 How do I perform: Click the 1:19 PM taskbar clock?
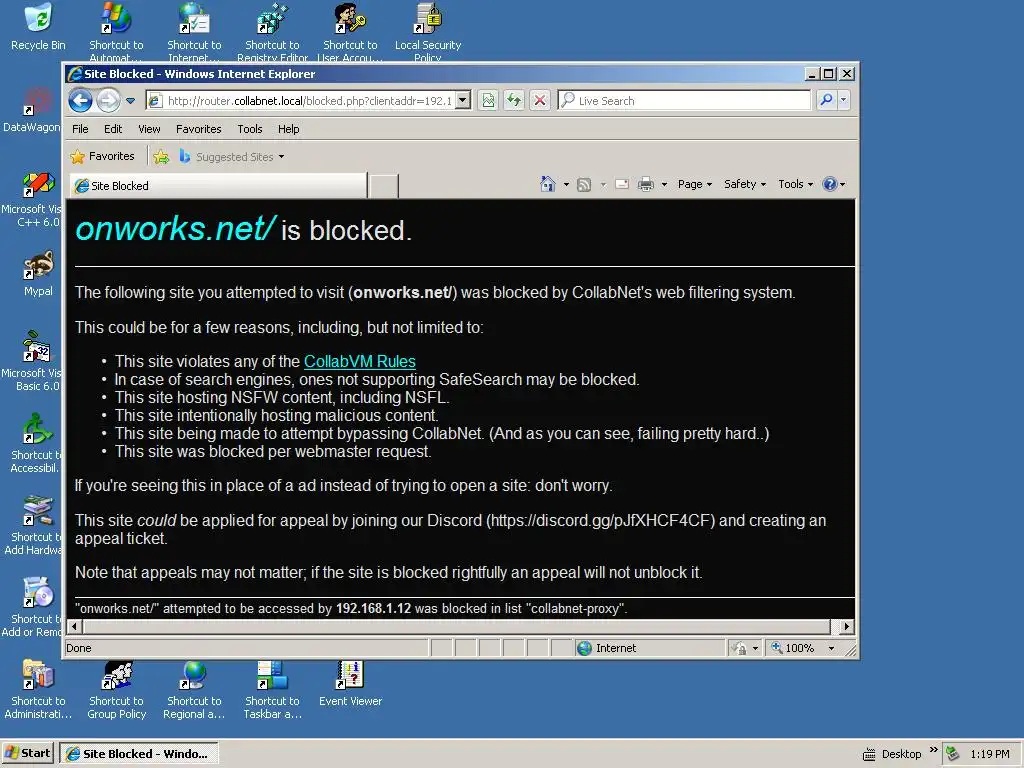989,754
